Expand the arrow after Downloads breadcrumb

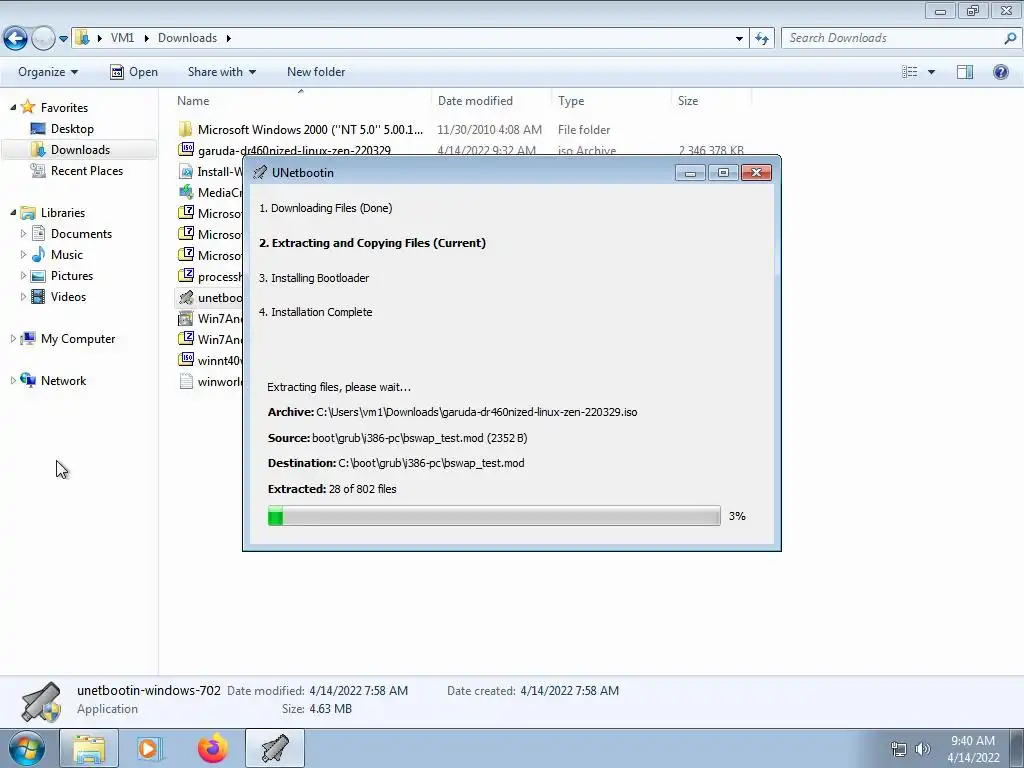[x=229, y=38]
